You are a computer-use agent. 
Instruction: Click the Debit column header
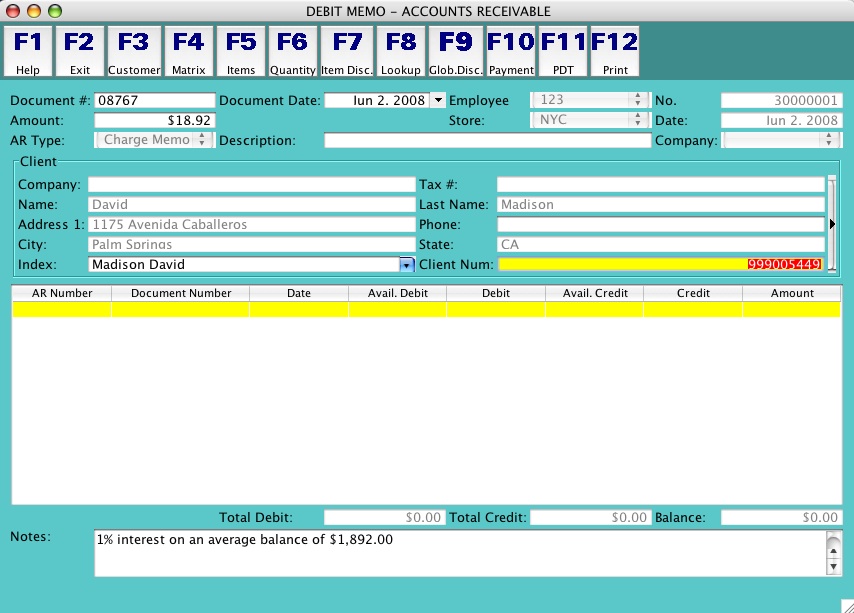(496, 293)
